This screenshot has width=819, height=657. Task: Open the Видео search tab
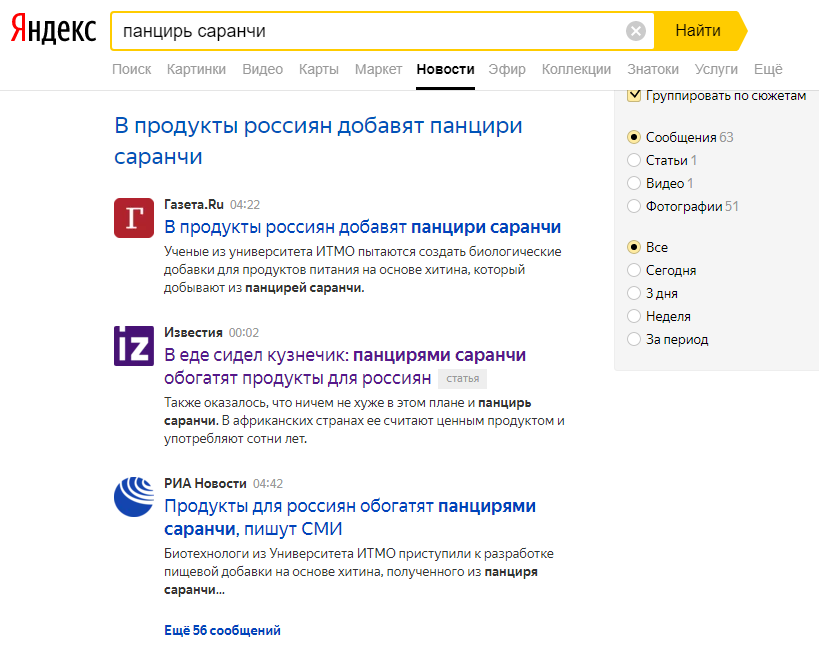coord(262,69)
